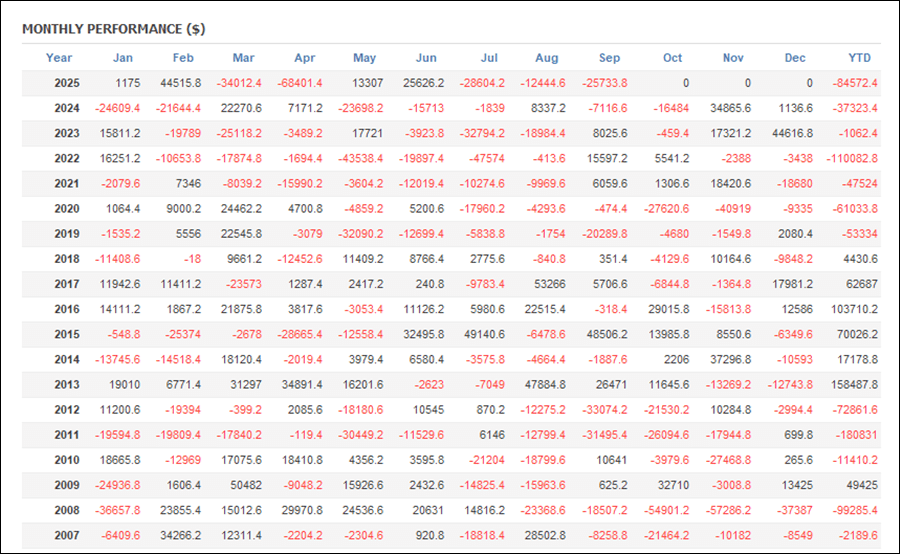The height and width of the screenshot is (554, 900).
Task: Click the 2011 YTD value -180831
Action: [858, 435]
